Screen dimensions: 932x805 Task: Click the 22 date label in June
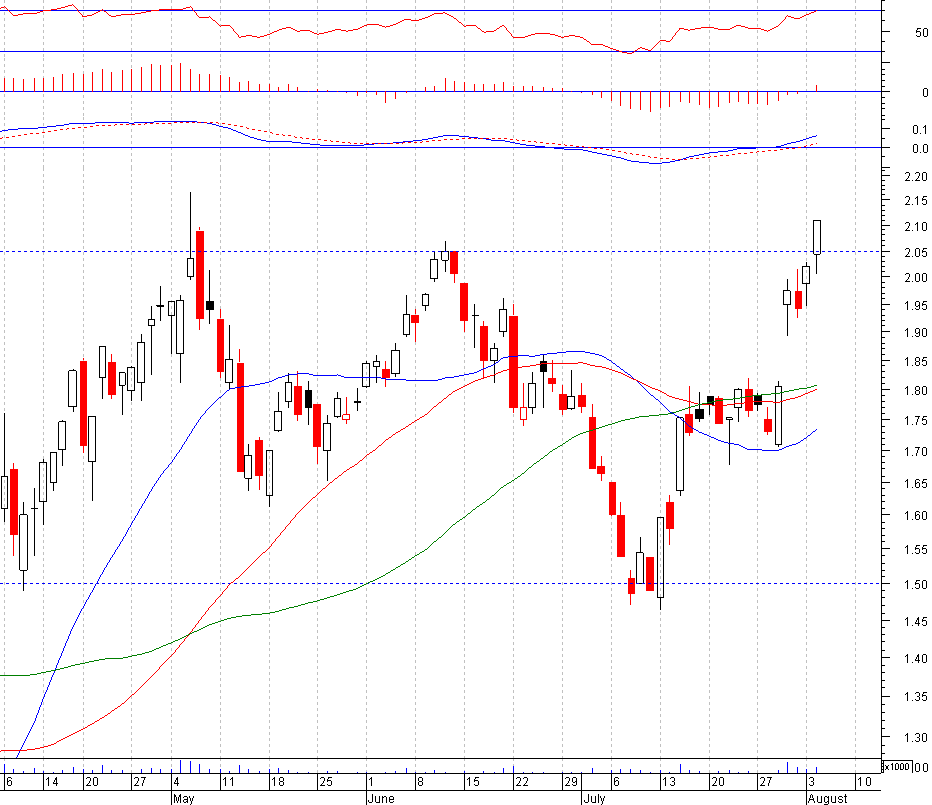521,782
